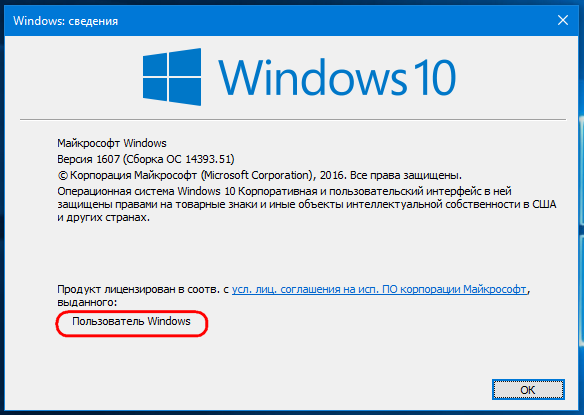Click the "Продукт лицензирован в соотв. с" text
584x415 pixels.
(143, 289)
